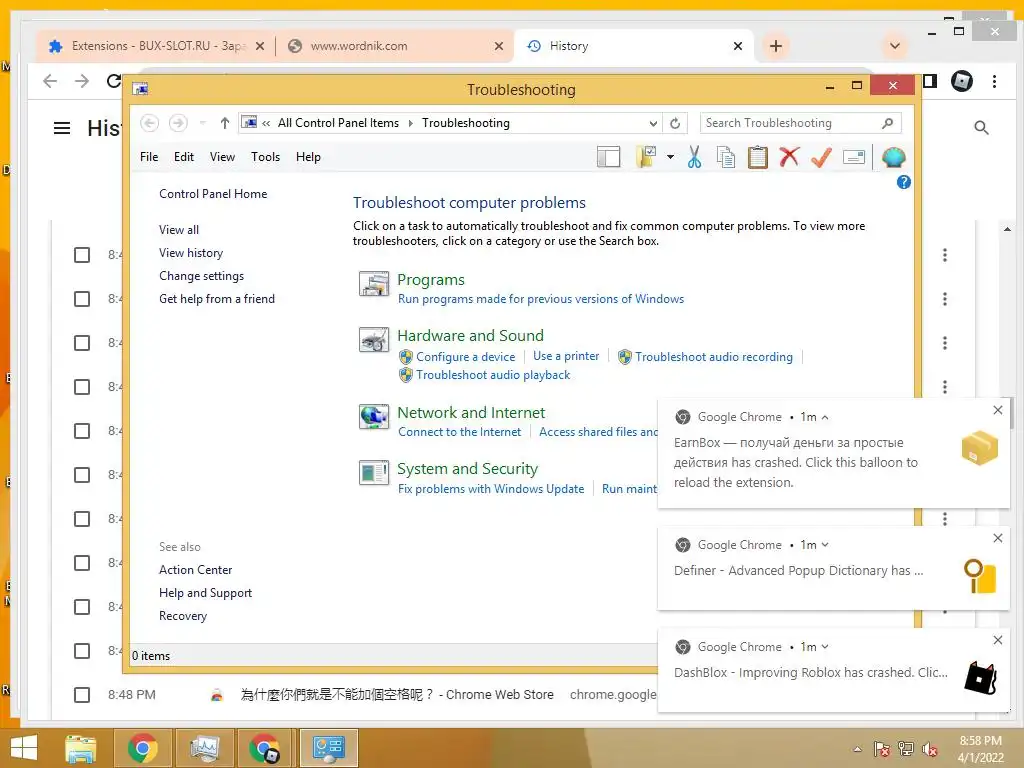Open Chrome tab search dropdown arrow
Screen dimensions: 1024x768
(x=895, y=46)
